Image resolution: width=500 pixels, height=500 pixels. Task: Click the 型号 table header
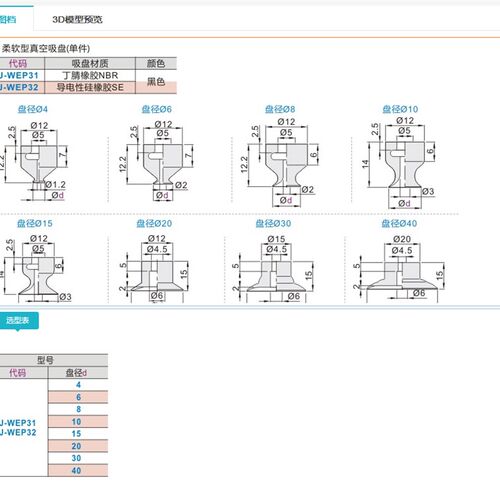pyautogui.click(x=54, y=360)
